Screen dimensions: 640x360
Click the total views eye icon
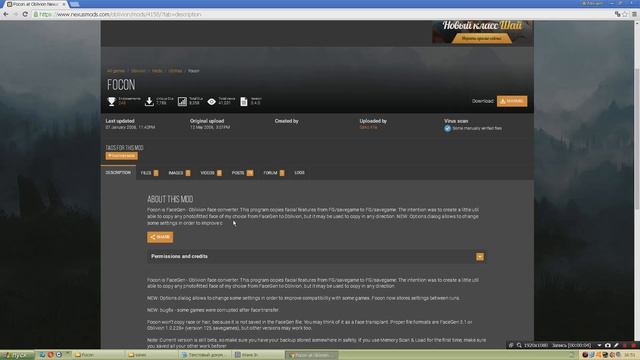pos(211,102)
